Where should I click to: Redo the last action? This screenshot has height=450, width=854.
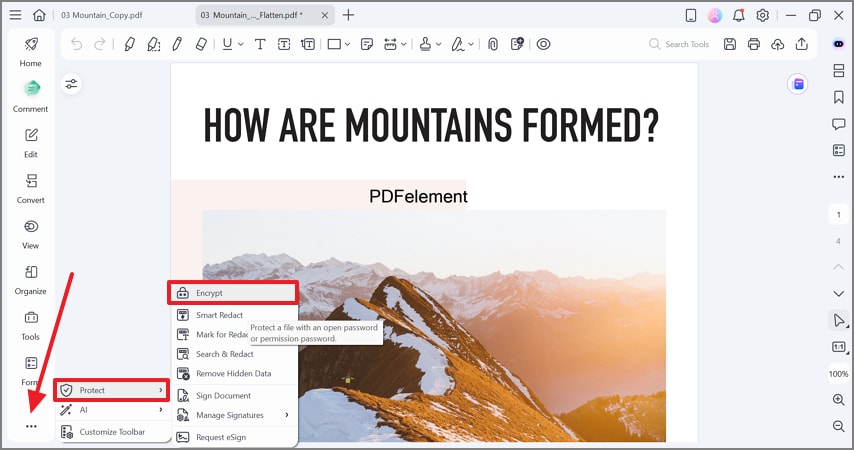click(x=100, y=44)
